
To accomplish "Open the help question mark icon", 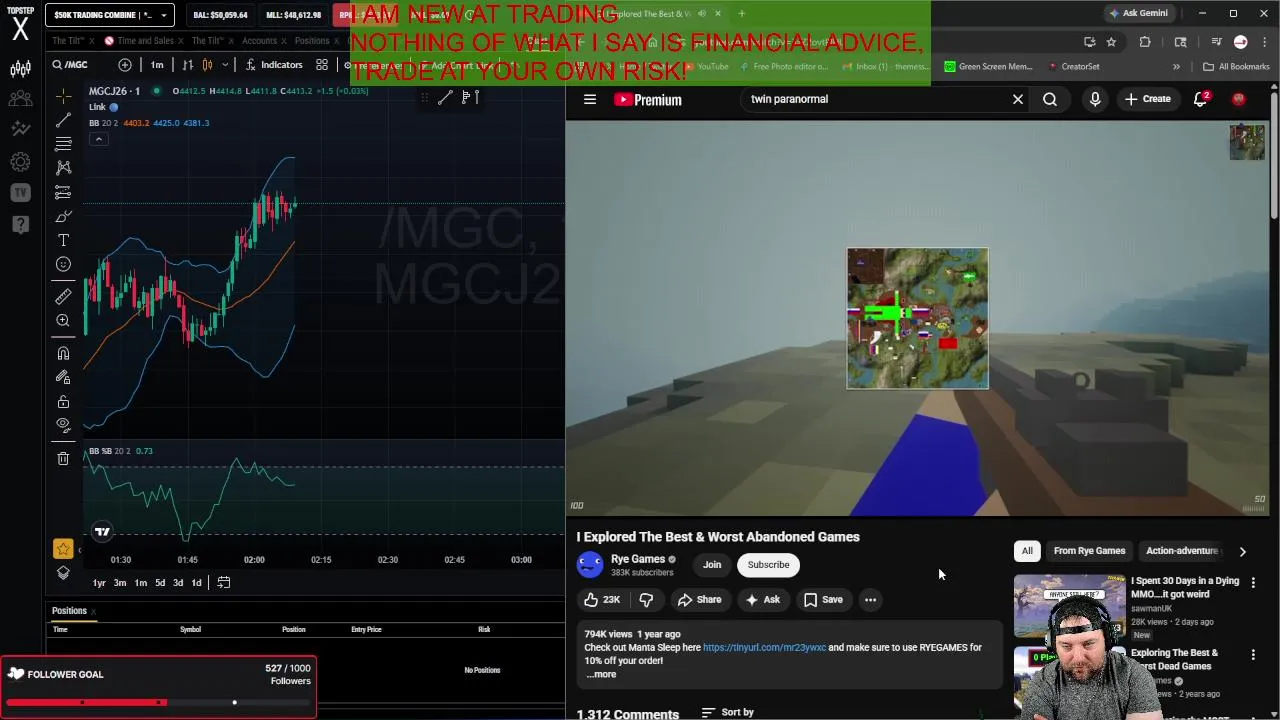I will point(20,224).
